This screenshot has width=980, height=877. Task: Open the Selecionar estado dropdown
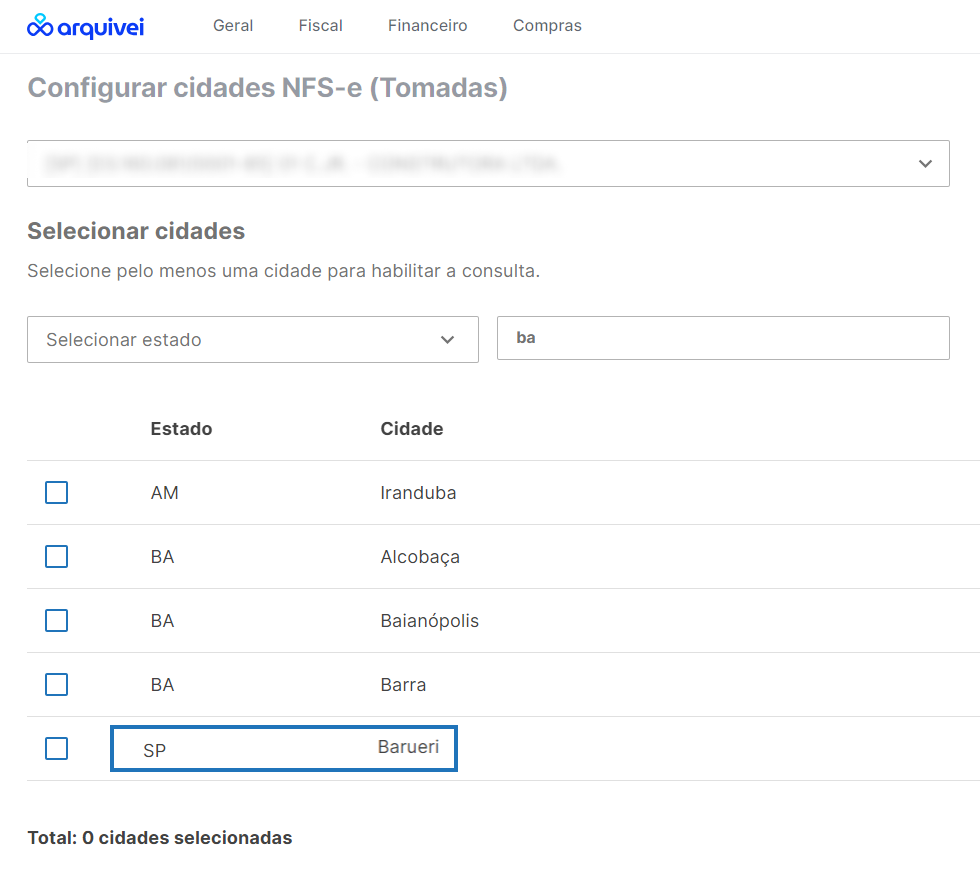pyautogui.click(x=252, y=339)
